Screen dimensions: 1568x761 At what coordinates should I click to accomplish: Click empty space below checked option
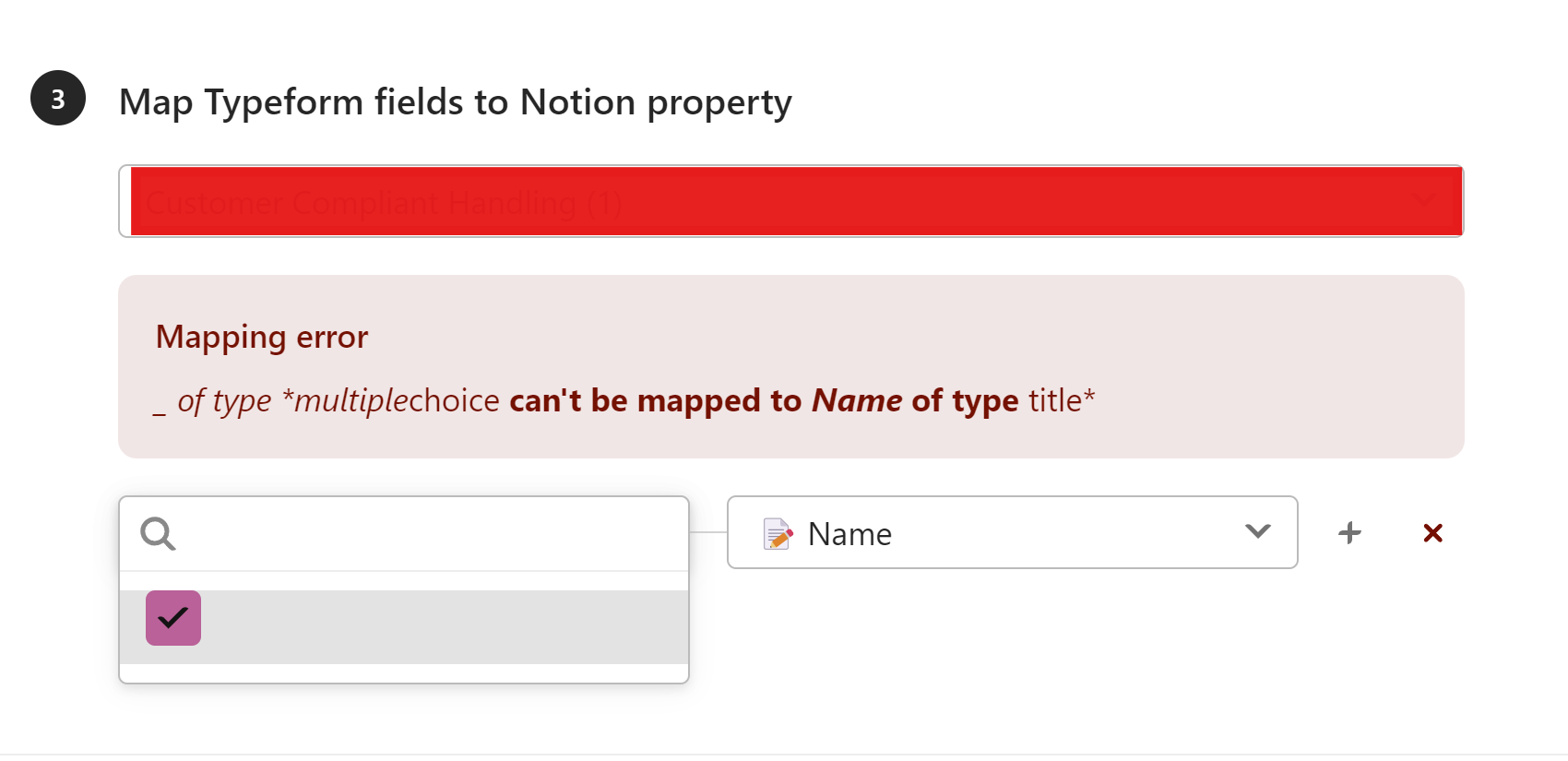(x=404, y=673)
